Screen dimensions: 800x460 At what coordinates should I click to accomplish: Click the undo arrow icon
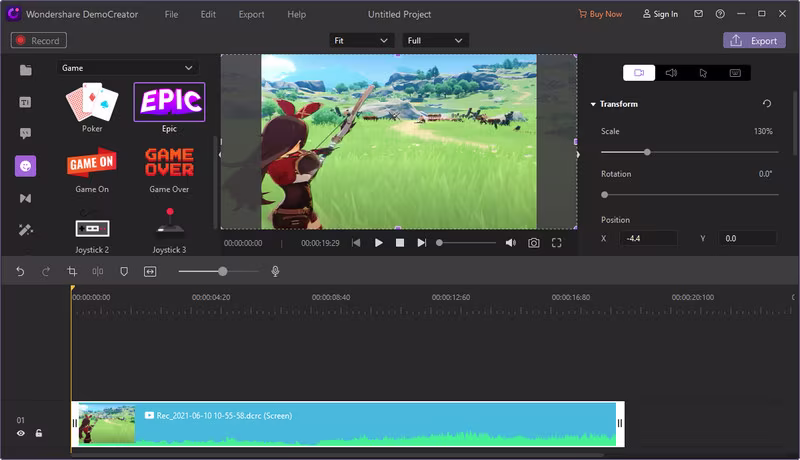[x=20, y=271]
